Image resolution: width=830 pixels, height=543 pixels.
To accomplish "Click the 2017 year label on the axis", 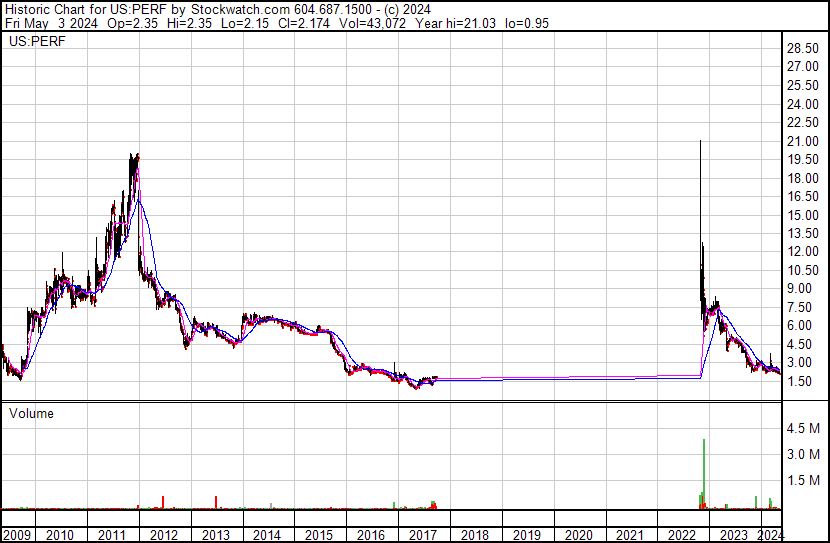I will (422, 535).
